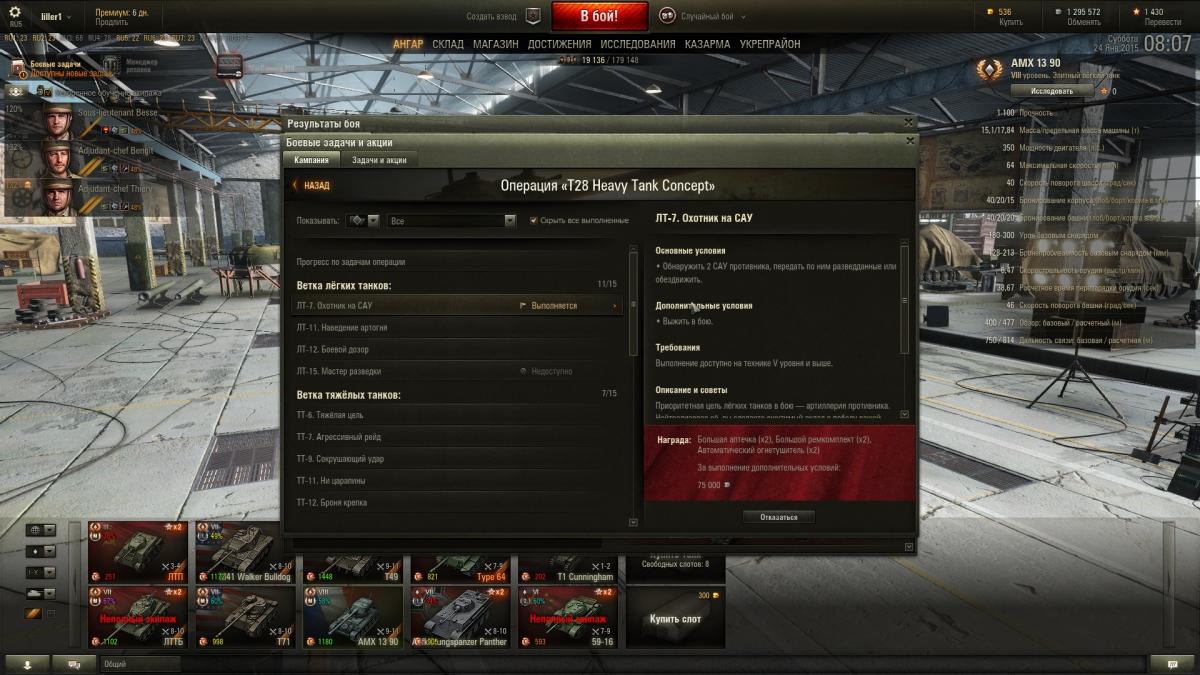Click the red В бой! button

tap(599, 16)
